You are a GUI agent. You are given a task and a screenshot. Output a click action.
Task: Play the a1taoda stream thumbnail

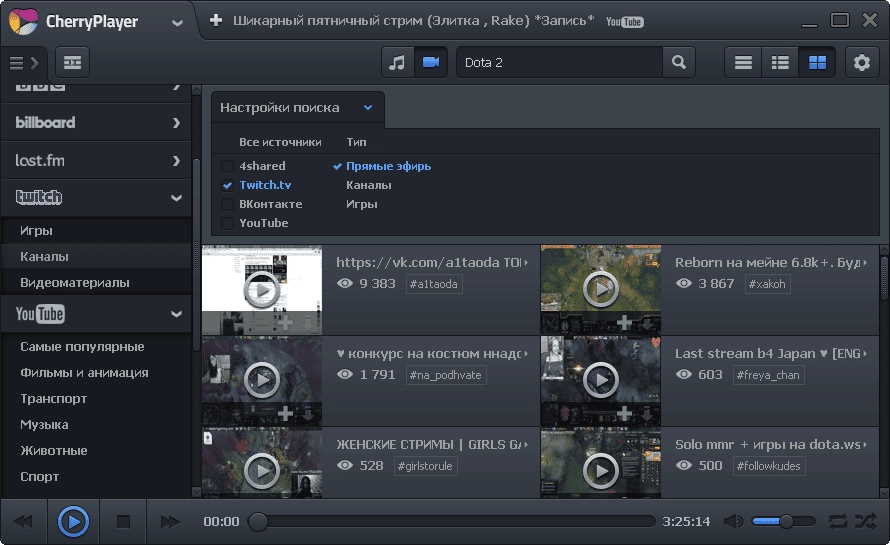[x=262, y=290]
